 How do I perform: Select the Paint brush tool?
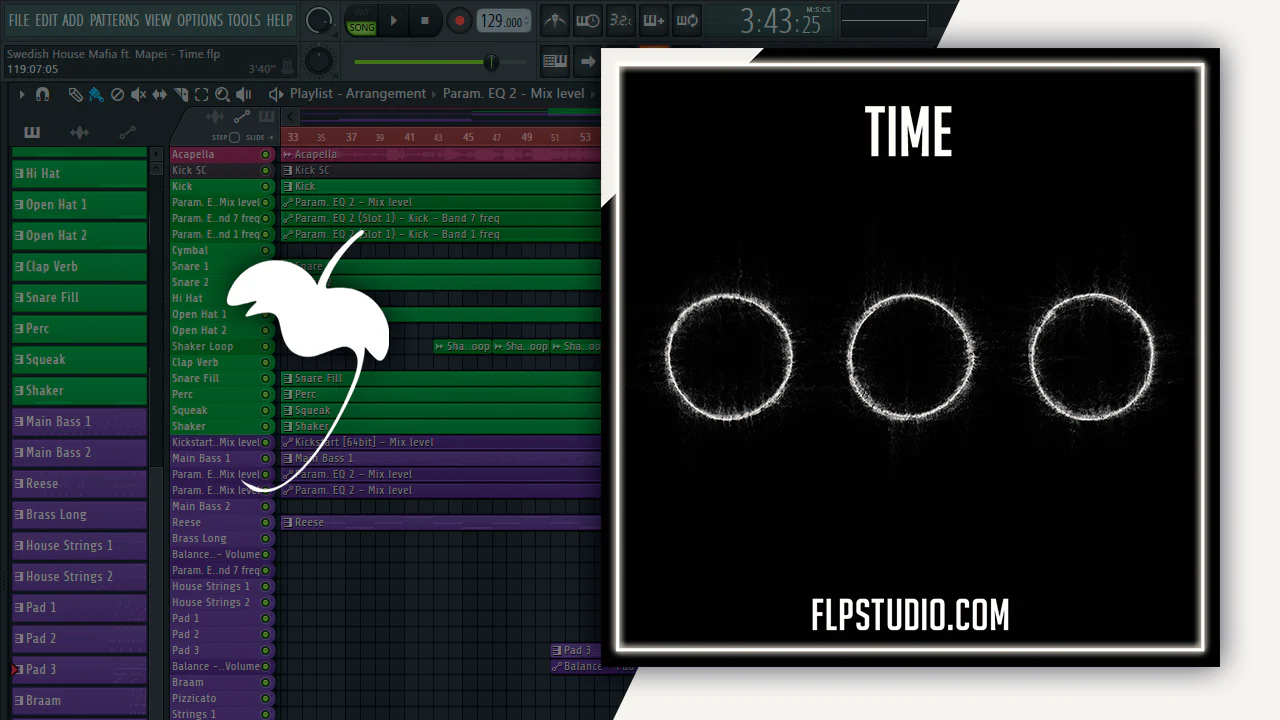pyautogui.click(x=96, y=94)
